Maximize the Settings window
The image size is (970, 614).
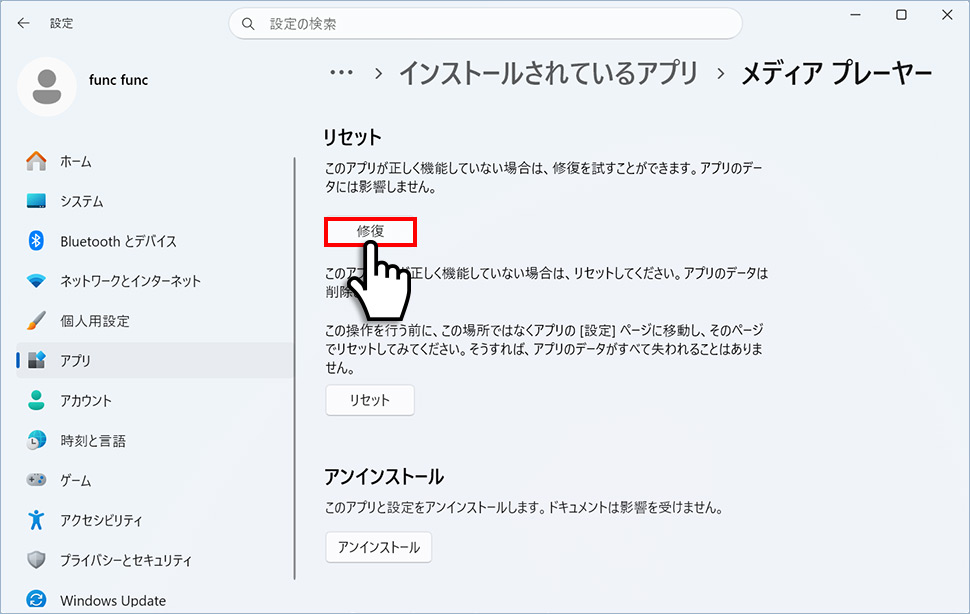(x=901, y=15)
